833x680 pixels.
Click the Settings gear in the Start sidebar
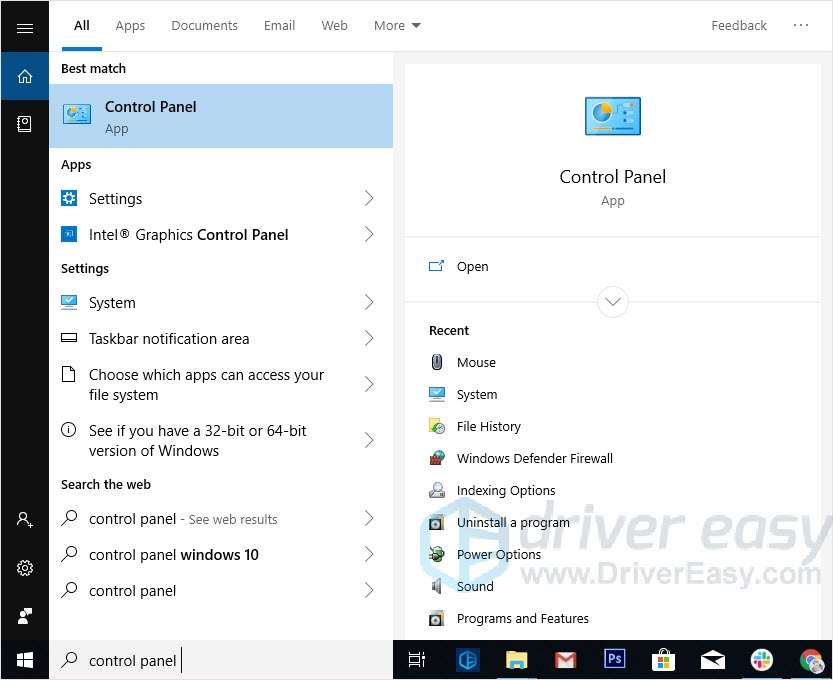coord(24,568)
